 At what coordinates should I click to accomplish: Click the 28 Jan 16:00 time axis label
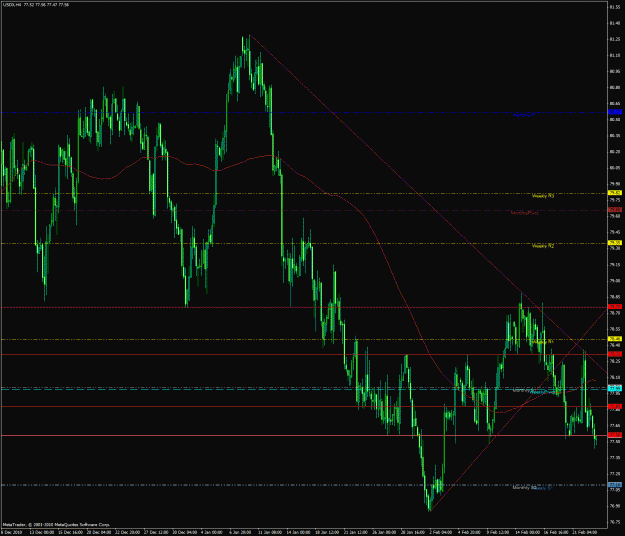tap(413, 532)
